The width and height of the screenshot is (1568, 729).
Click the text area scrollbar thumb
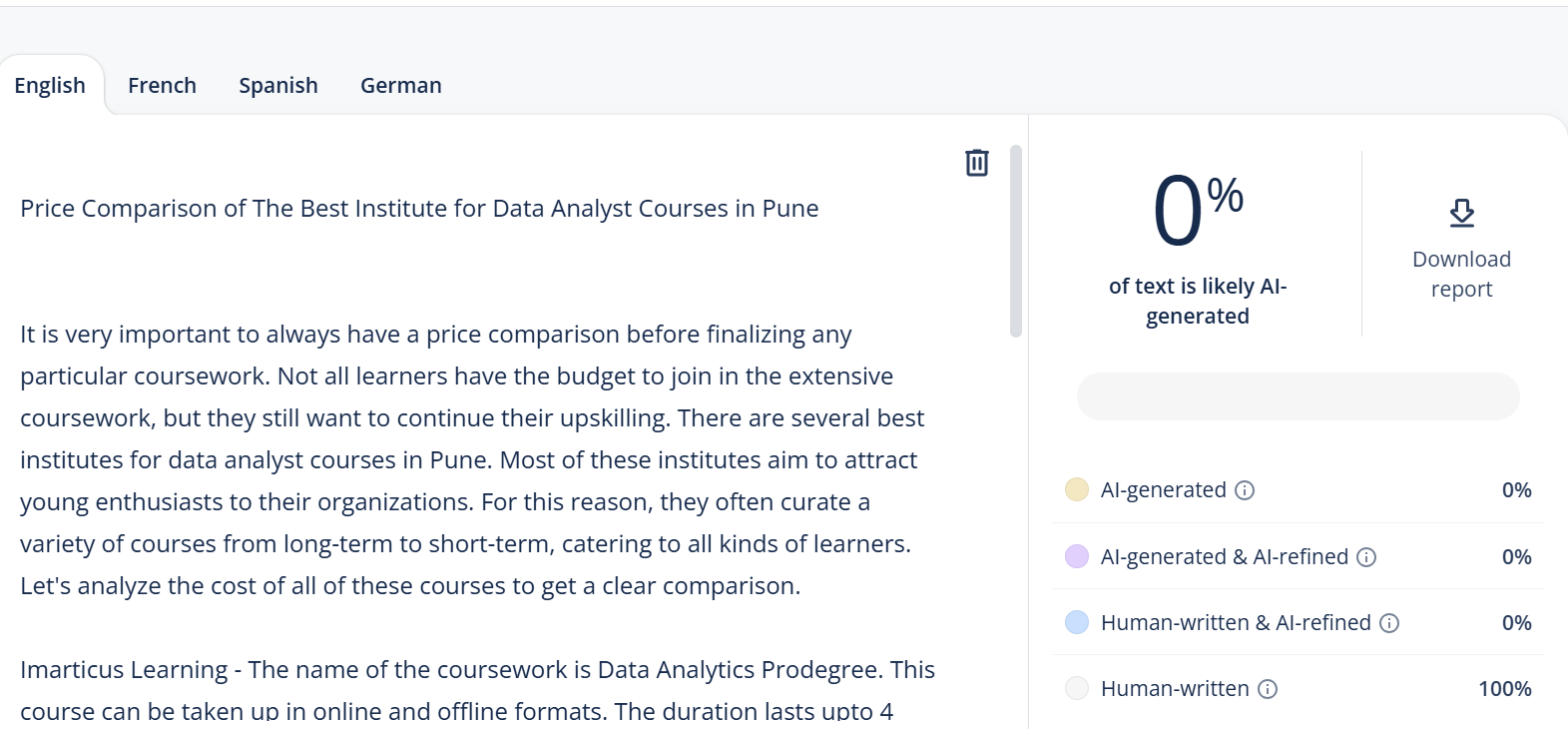tap(1016, 241)
